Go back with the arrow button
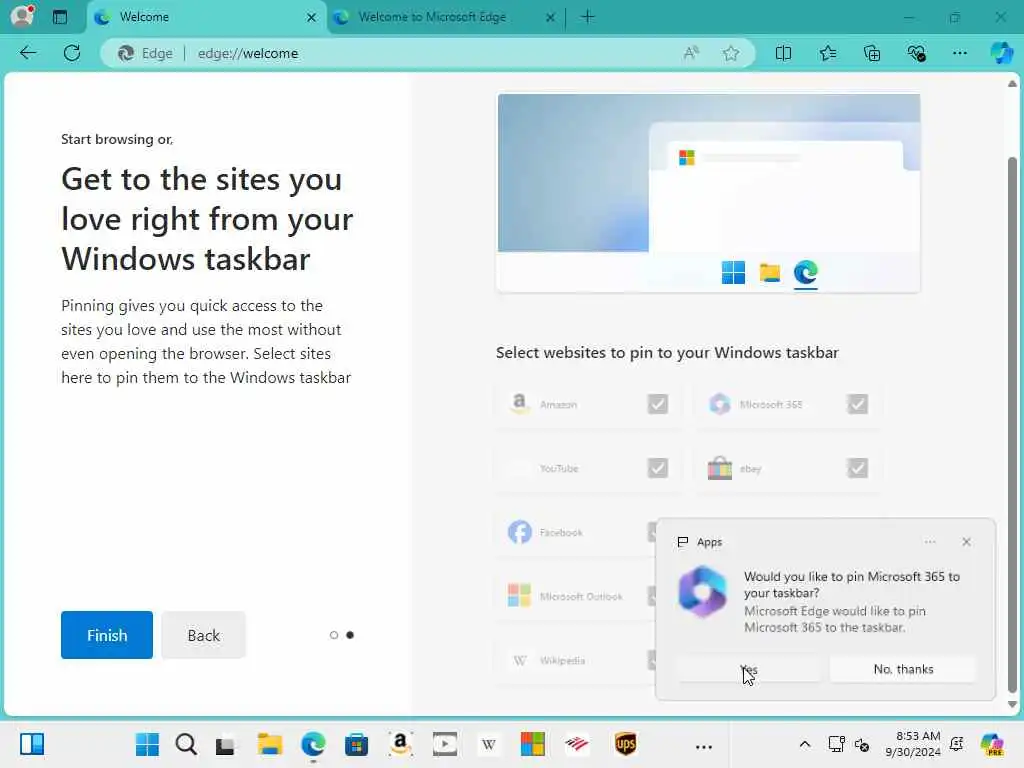 [28, 53]
